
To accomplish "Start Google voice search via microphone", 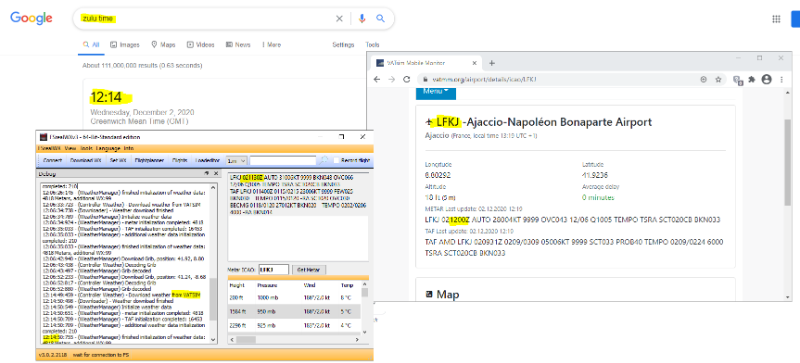I will [x=362, y=19].
